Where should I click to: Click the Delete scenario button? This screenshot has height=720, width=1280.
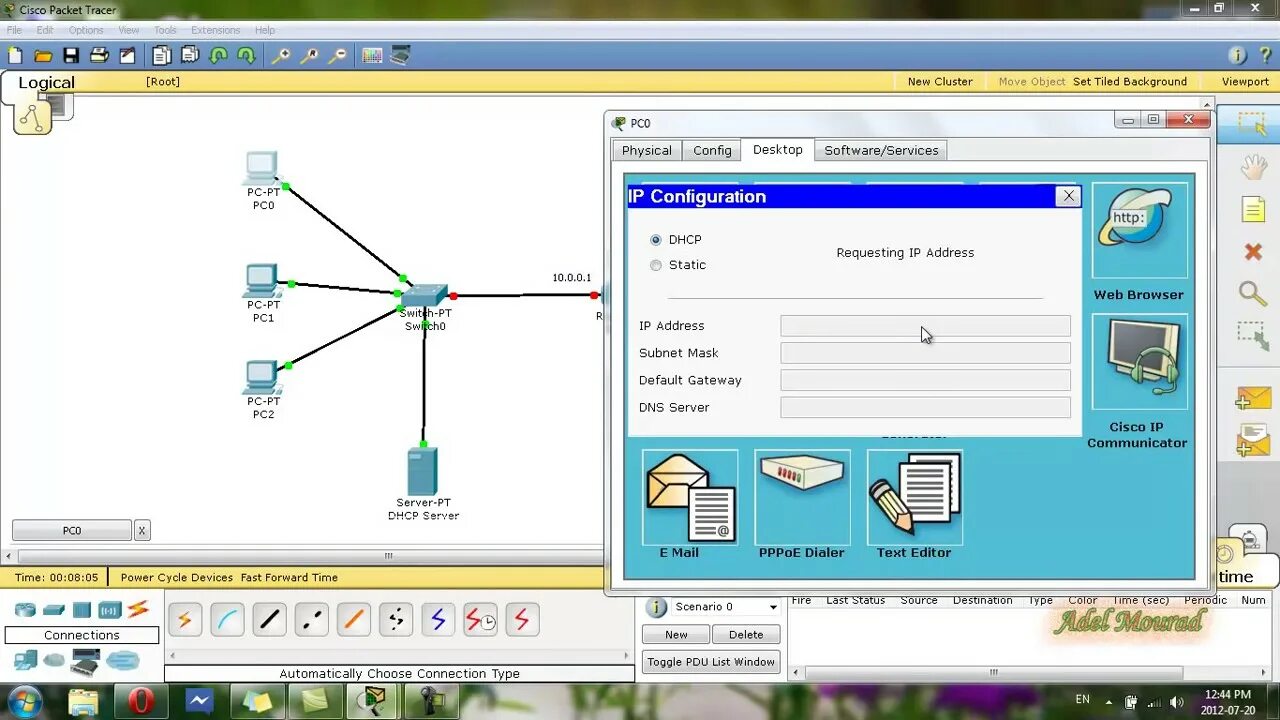coord(746,634)
